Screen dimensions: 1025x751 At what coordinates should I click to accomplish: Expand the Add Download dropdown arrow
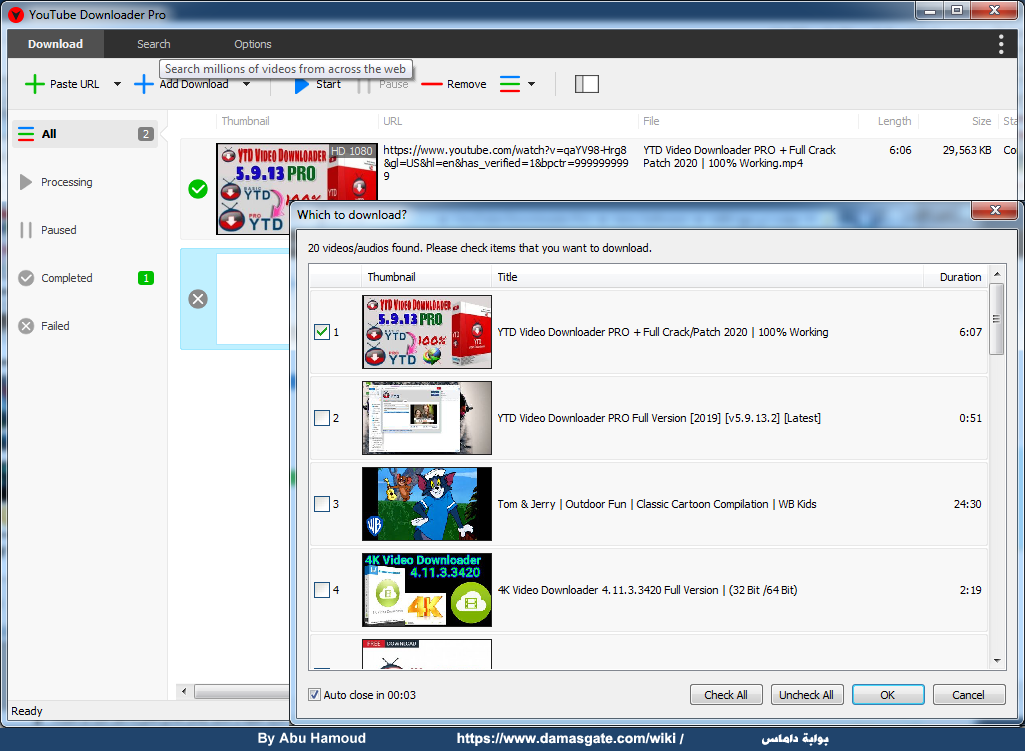click(246, 84)
